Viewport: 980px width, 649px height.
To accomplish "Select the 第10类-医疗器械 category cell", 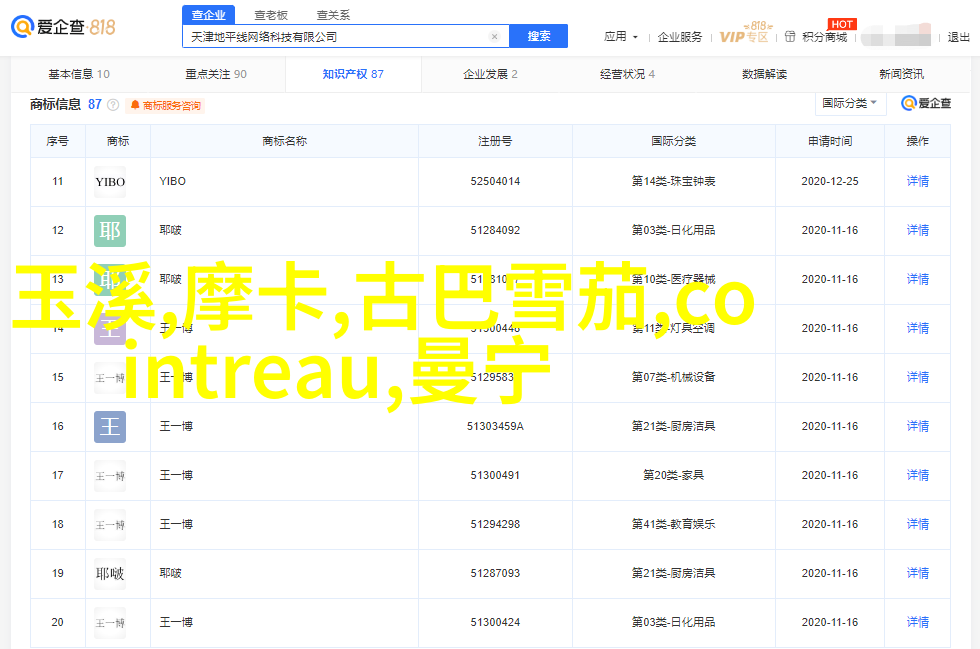I will [x=674, y=279].
